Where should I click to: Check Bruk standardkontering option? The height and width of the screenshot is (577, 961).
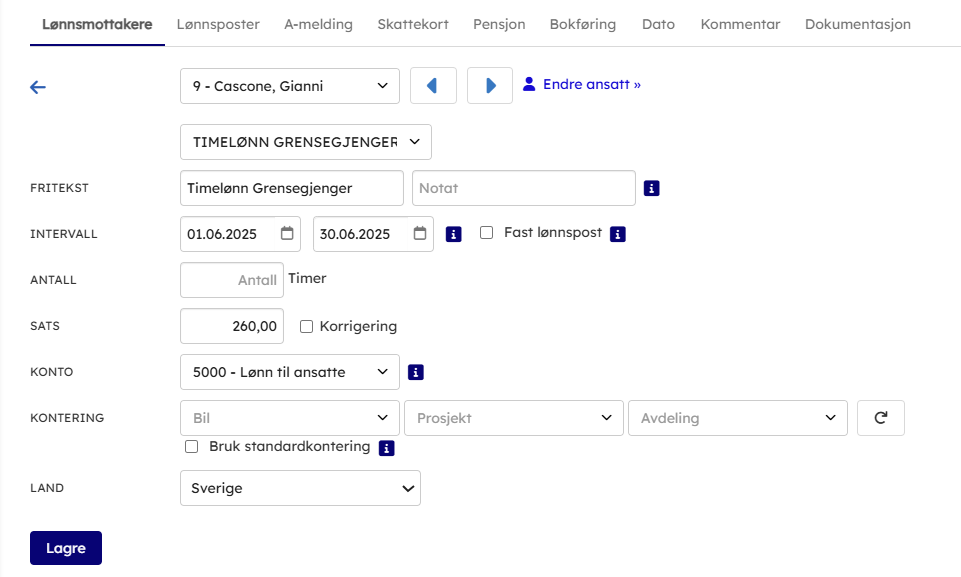pyautogui.click(x=192, y=447)
